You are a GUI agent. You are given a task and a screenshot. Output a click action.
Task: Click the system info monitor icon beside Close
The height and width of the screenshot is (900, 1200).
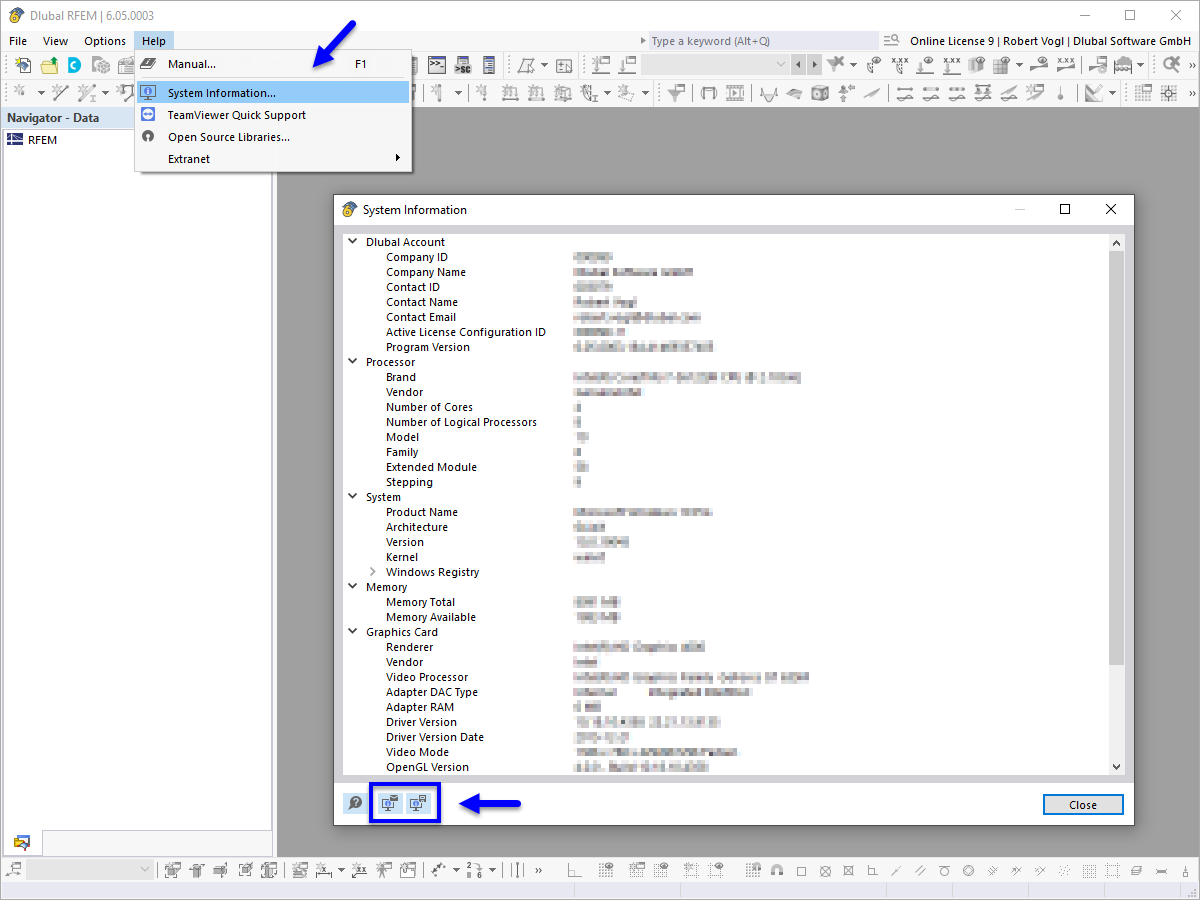point(420,803)
